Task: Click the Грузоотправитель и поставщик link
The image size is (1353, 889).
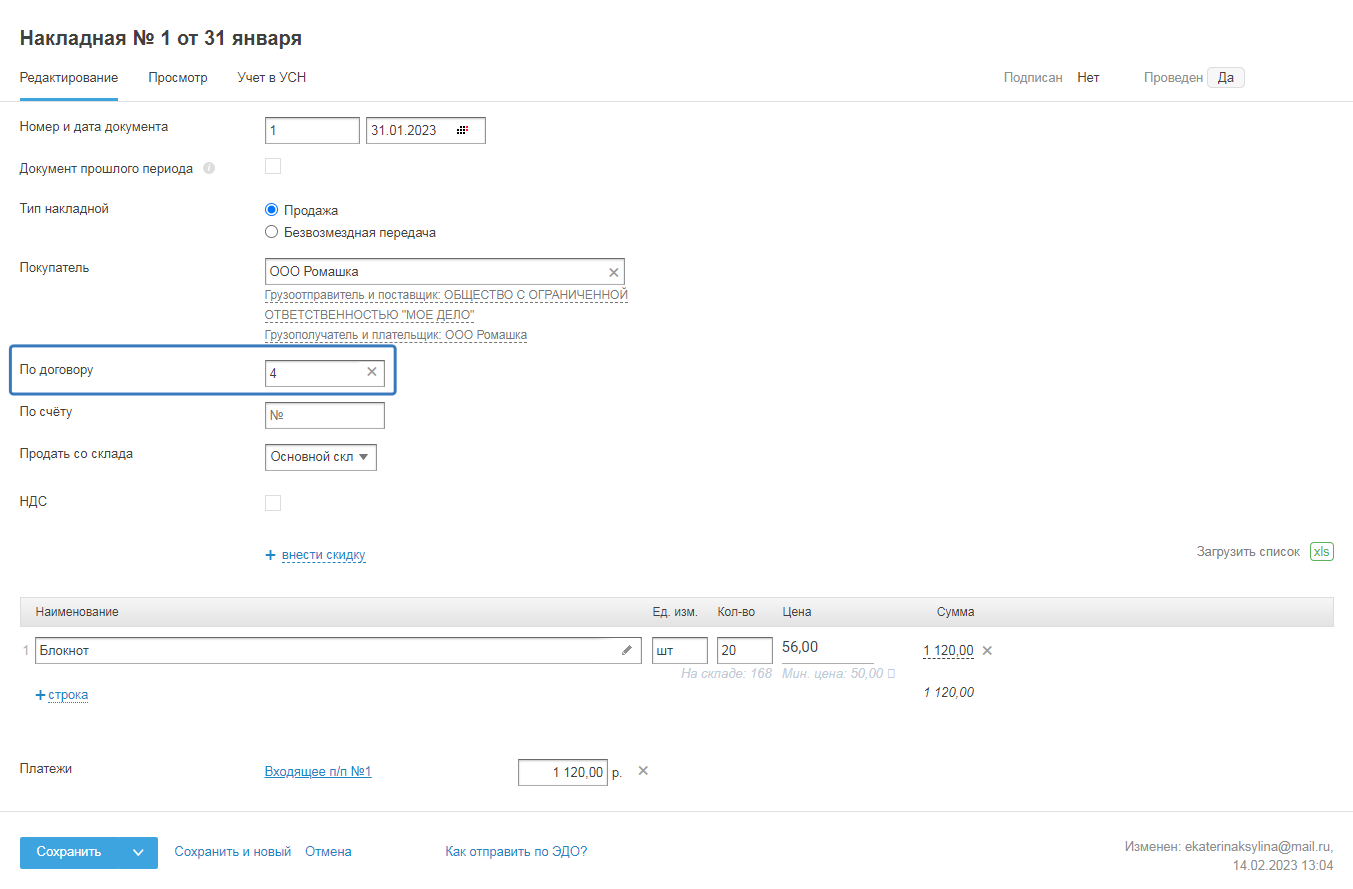Action: [x=446, y=305]
